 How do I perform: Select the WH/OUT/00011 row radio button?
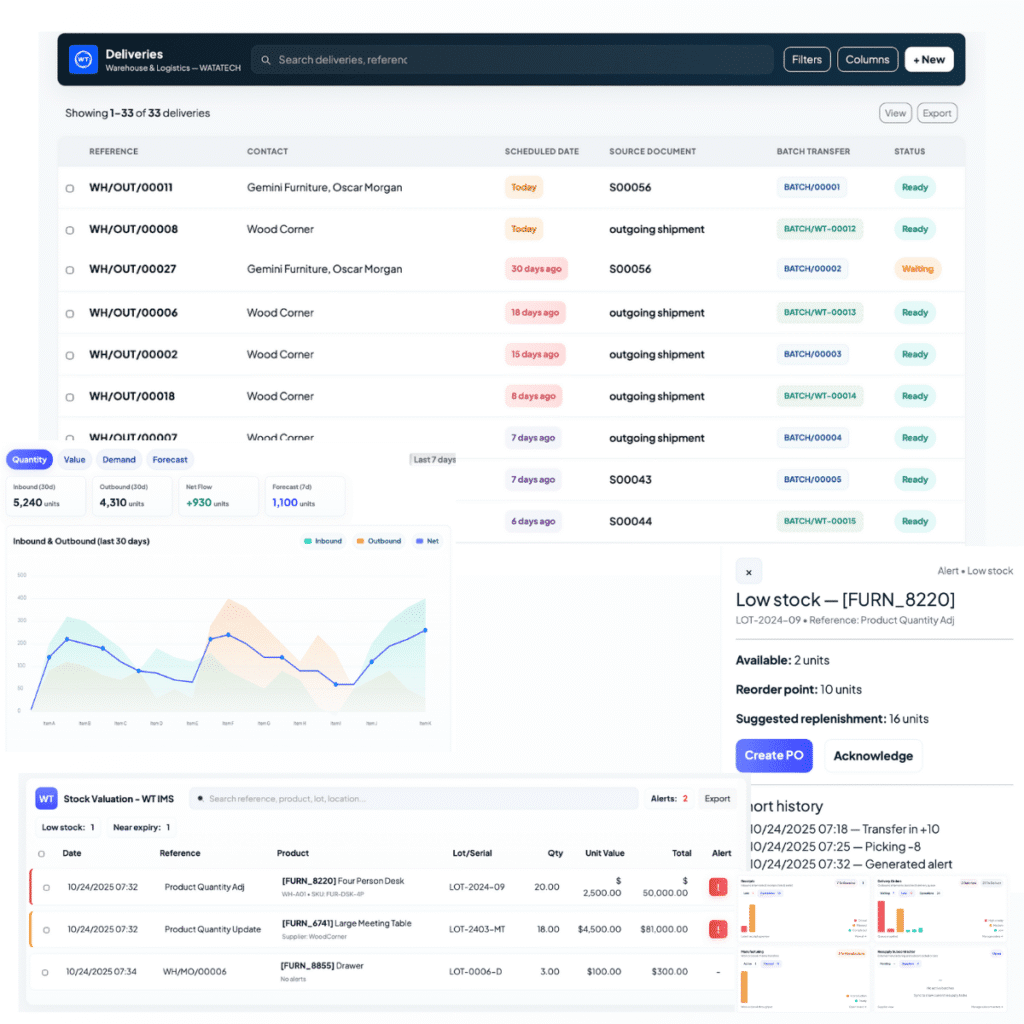click(70, 188)
